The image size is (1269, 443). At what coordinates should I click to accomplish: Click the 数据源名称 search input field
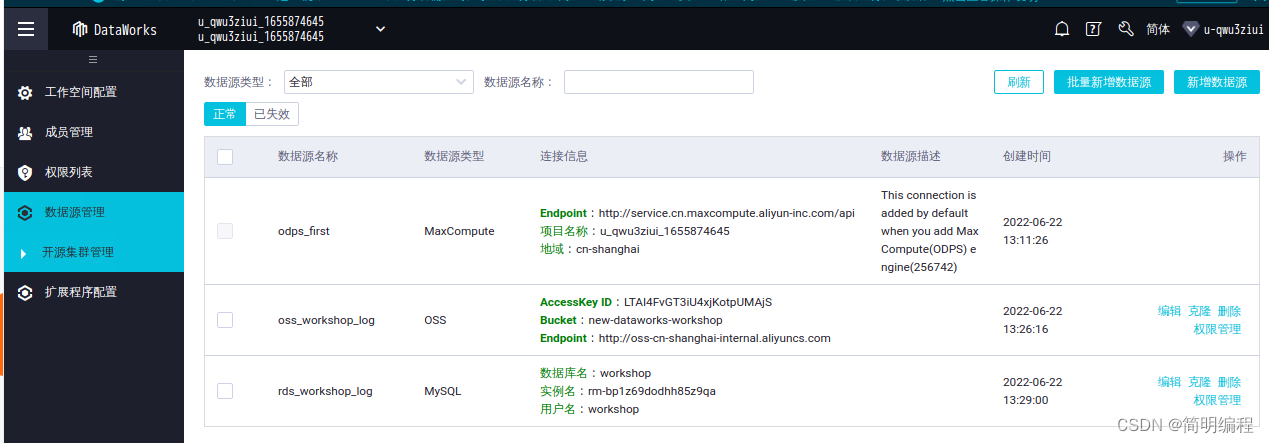(658, 82)
